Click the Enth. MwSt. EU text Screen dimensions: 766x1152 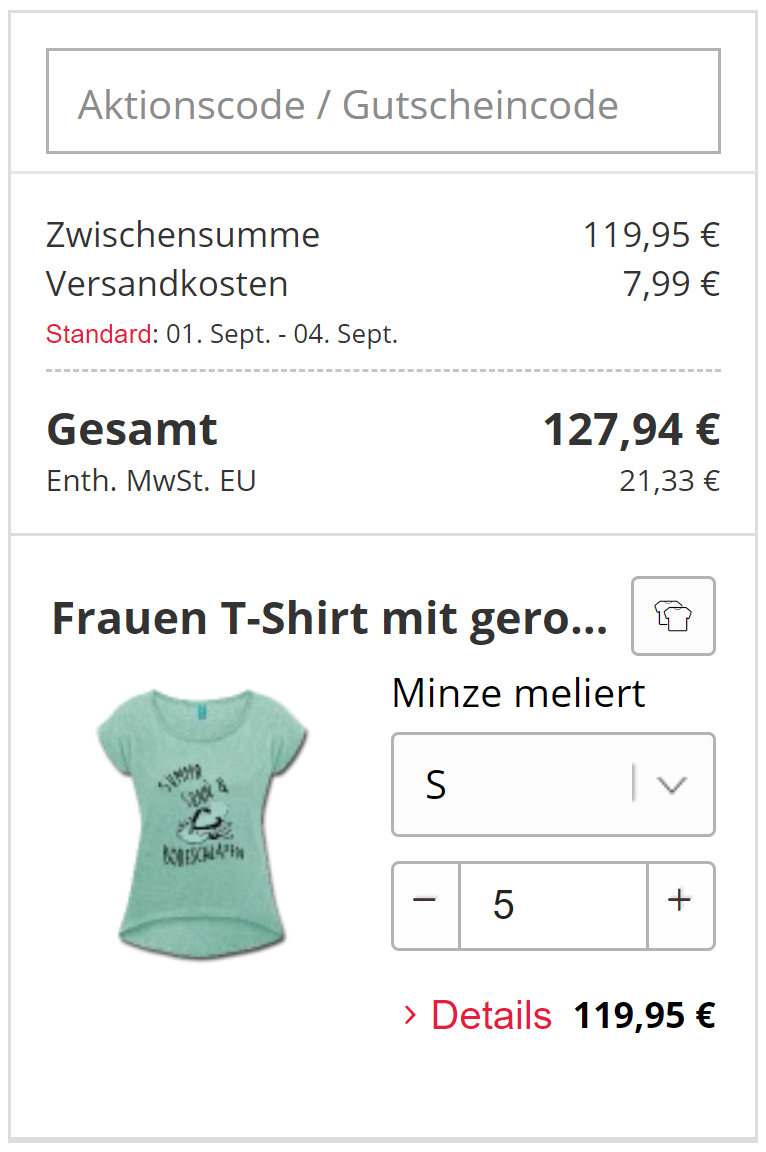(x=151, y=481)
